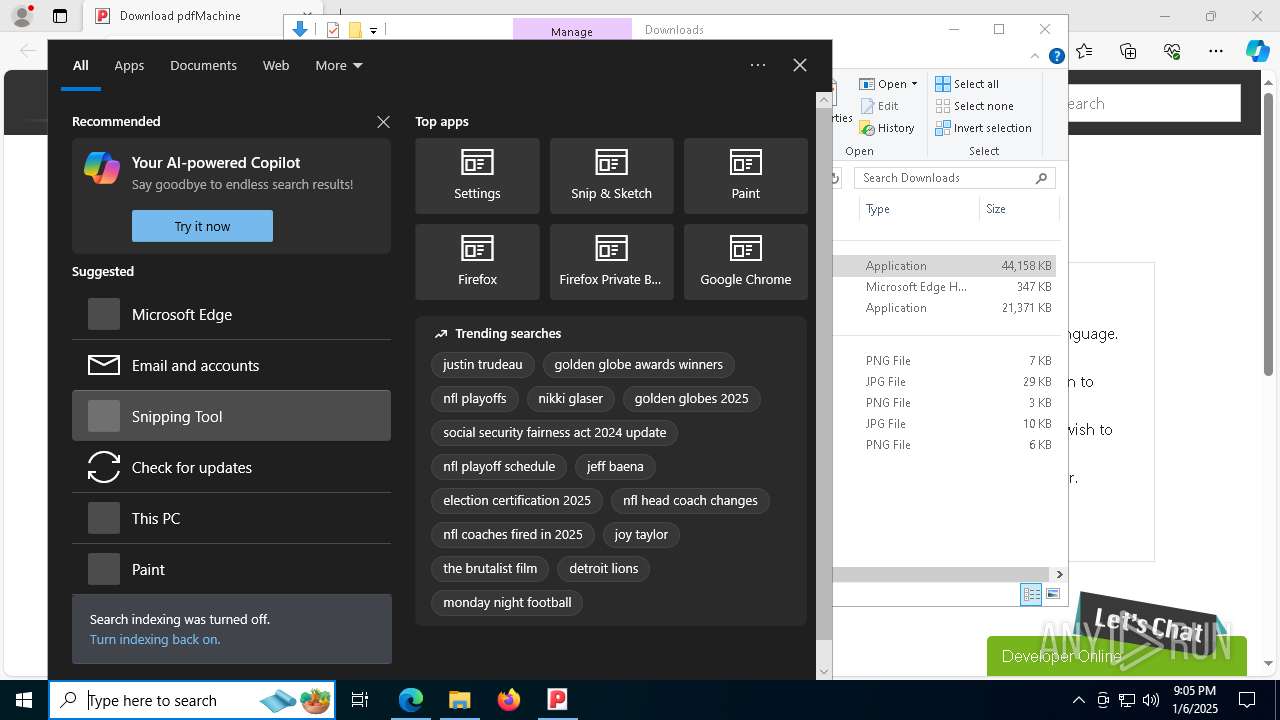The image size is (1280, 720).
Task: Open search options ellipsis menu
Action: [x=758, y=65]
